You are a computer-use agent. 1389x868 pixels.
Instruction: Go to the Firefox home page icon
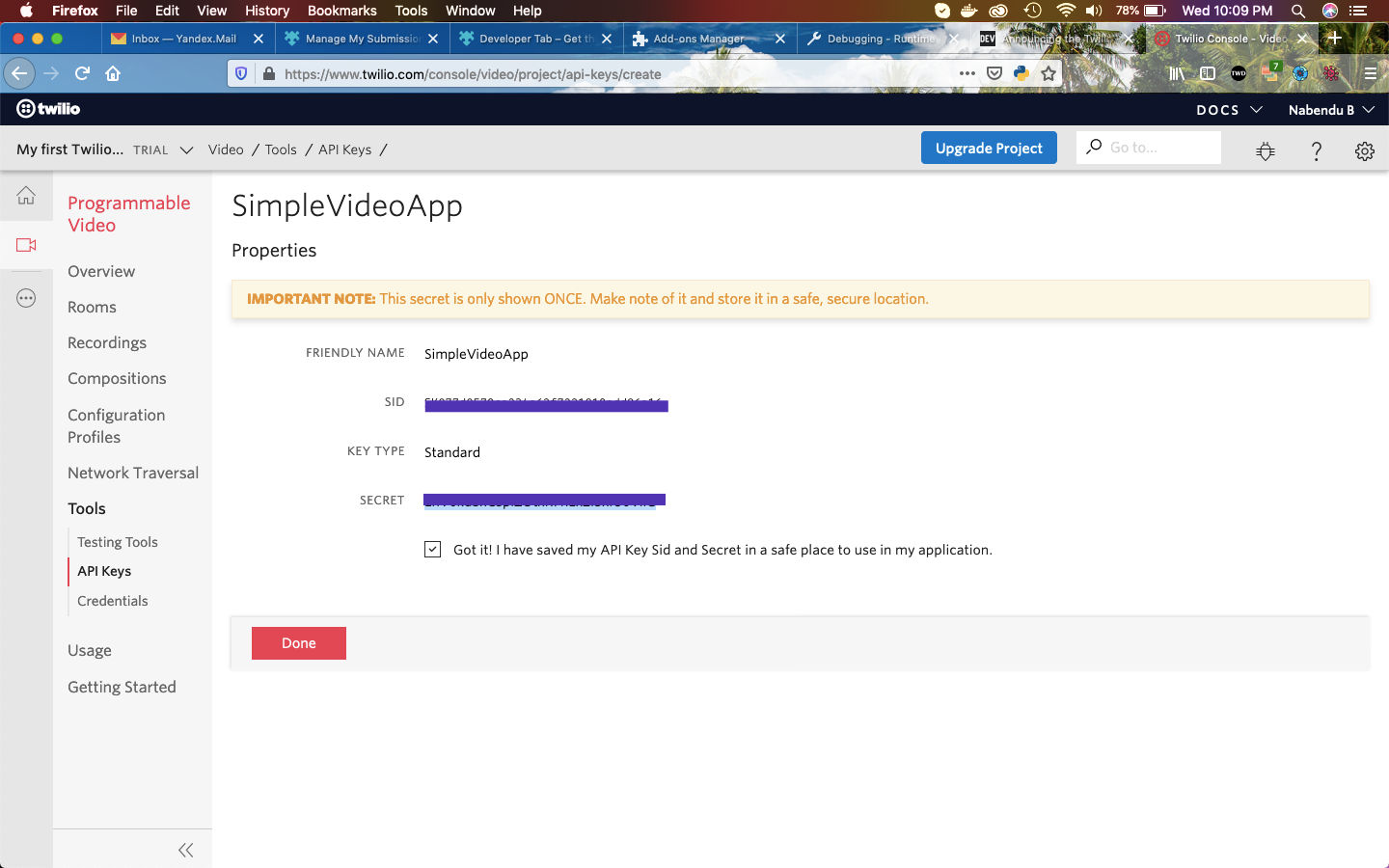point(113,73)
